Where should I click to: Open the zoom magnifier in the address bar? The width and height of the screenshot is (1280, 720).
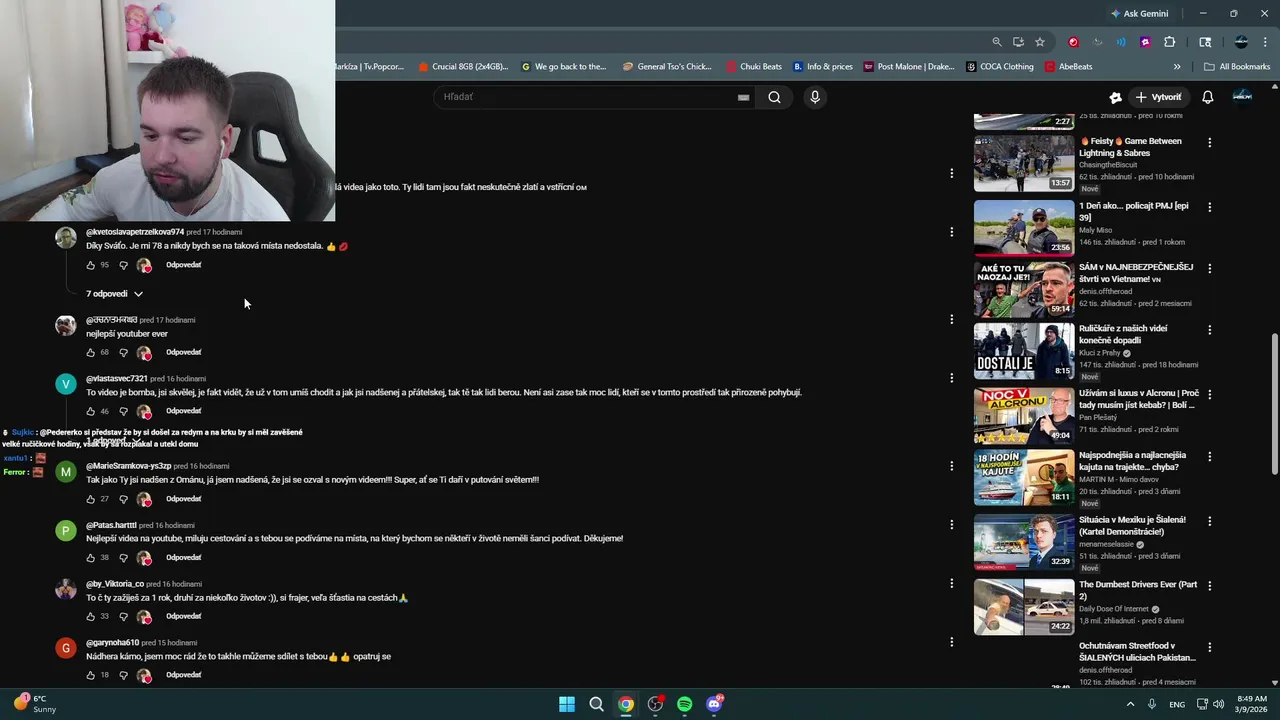coord(997,42)
